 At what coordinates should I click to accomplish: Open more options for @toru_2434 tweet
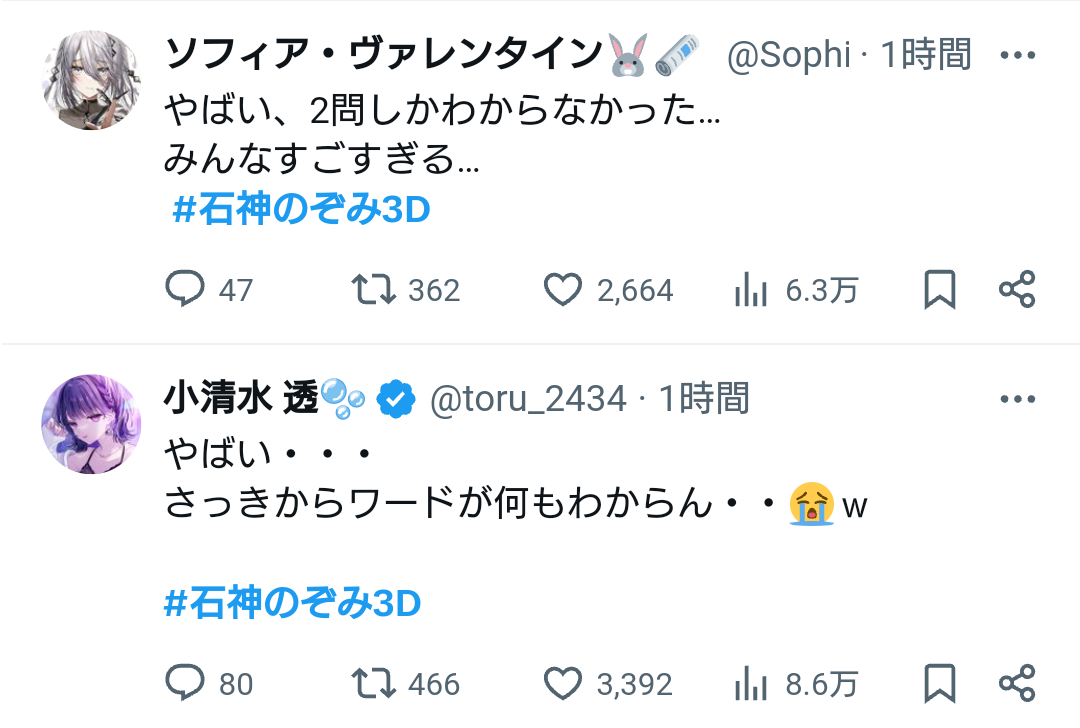(1018, 400)
